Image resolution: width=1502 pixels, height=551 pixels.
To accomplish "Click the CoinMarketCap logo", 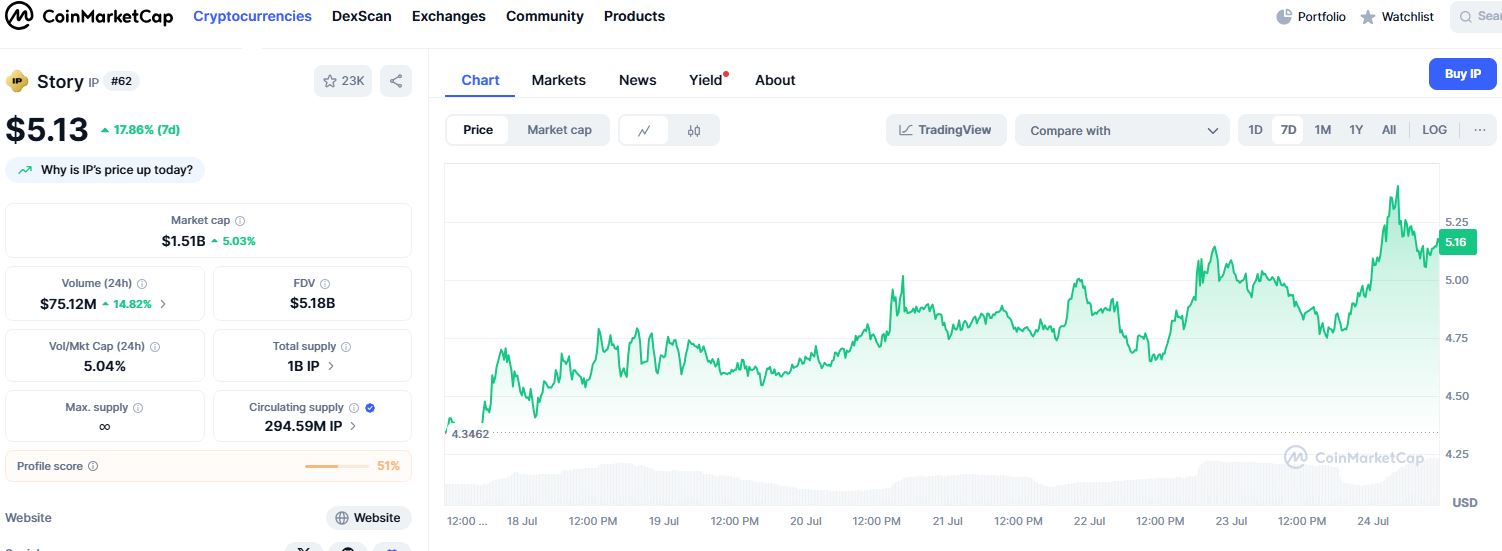I will pyautogui.click(x=89, y=16).
